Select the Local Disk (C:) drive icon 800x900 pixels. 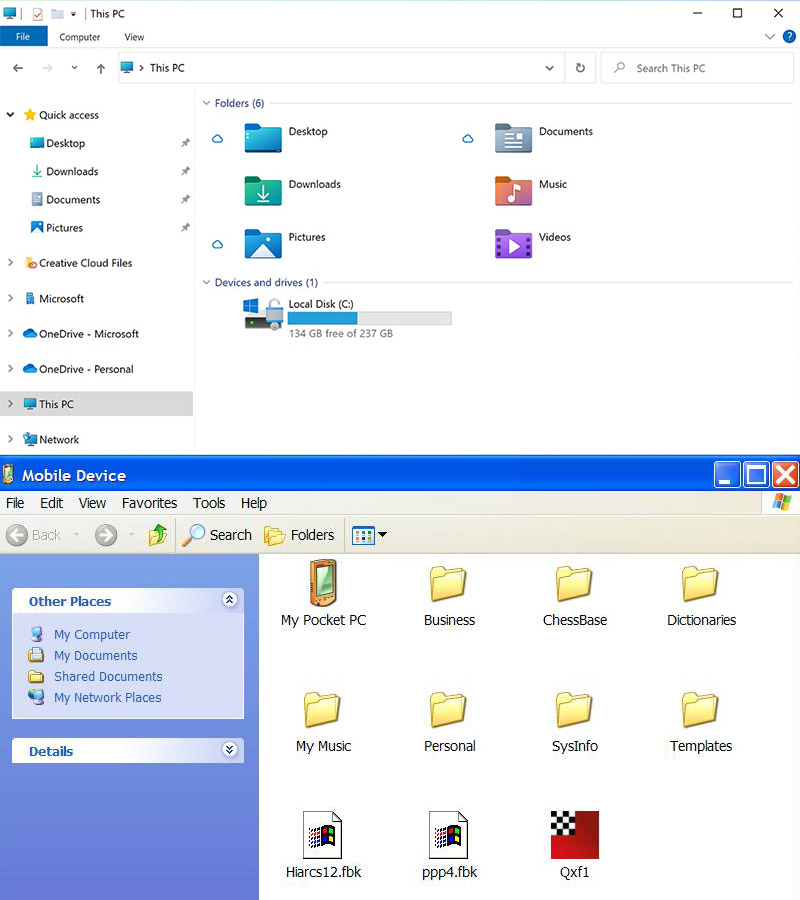(263, 313)
